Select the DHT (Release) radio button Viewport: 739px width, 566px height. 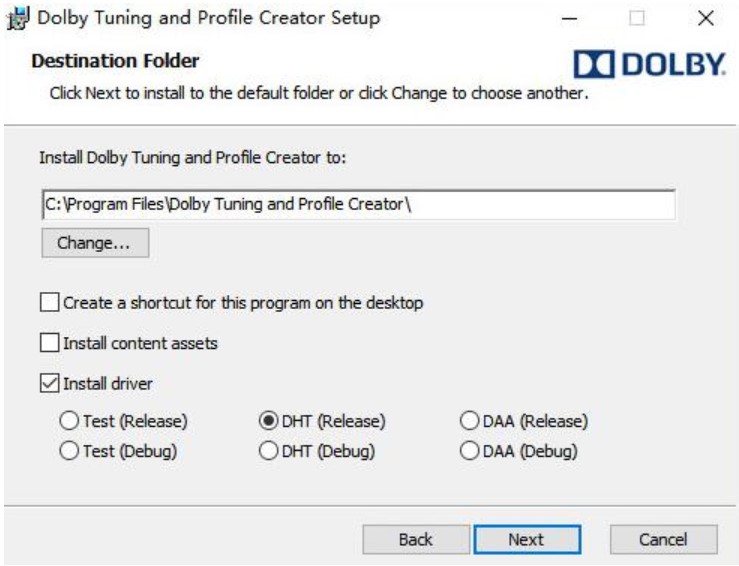point(268,422)
